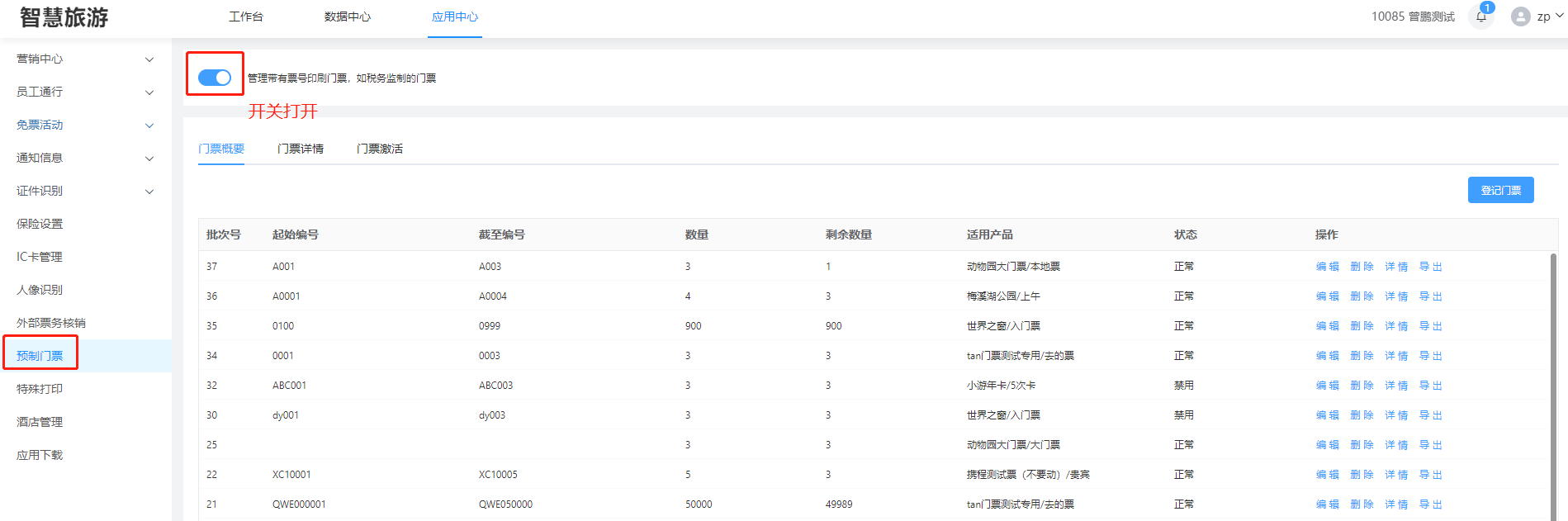Viewport: 1568px width, 521px height.
Task: Export batch 34 with 导出 link
Action: click(x=1430, y=356)
